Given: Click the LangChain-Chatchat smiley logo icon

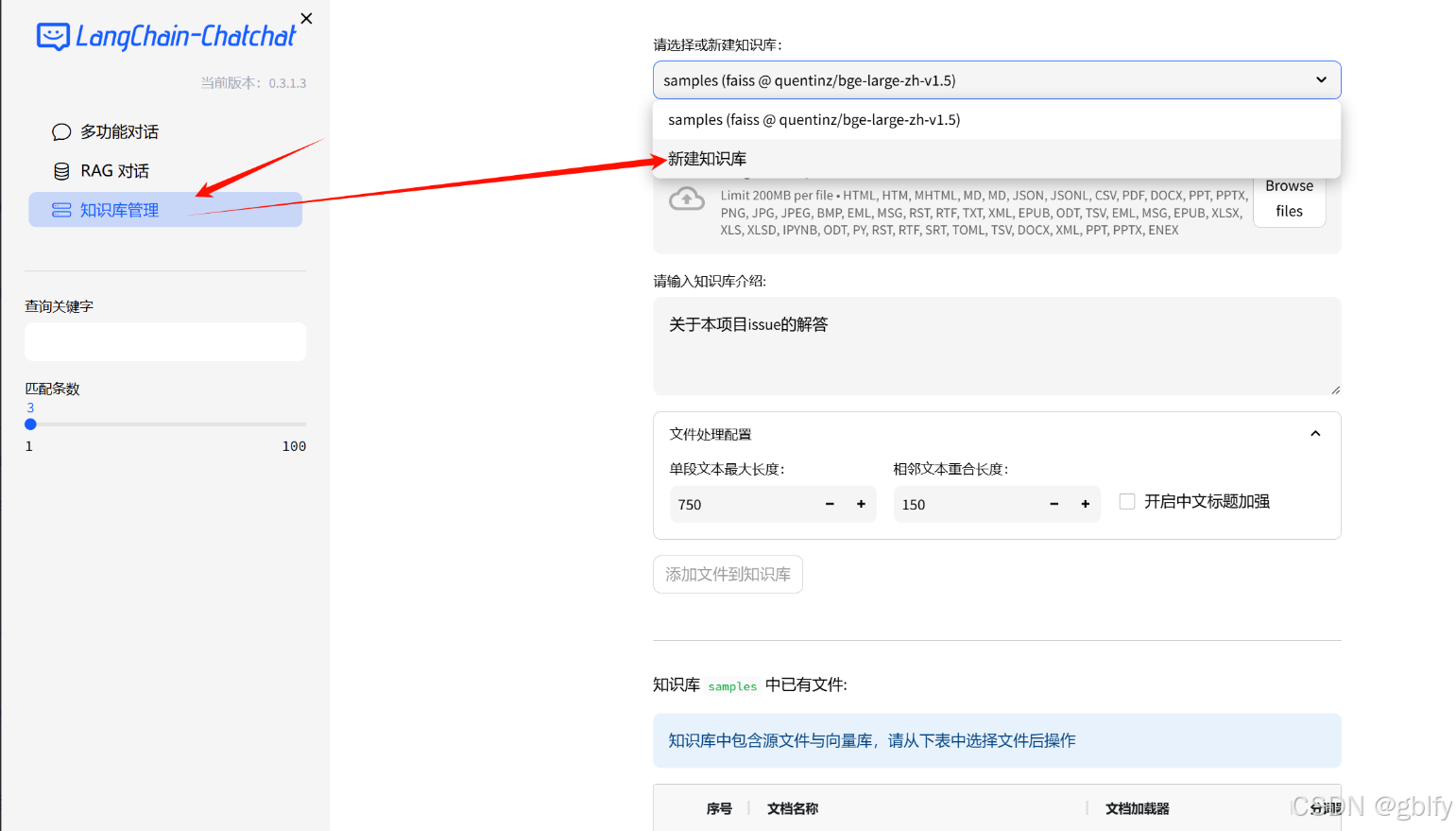Looking at the screenshot, I should click(52, 36).
